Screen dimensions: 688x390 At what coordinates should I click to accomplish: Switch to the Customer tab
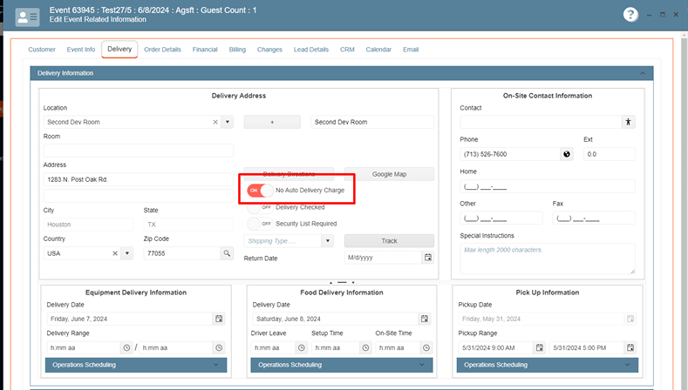42,50
